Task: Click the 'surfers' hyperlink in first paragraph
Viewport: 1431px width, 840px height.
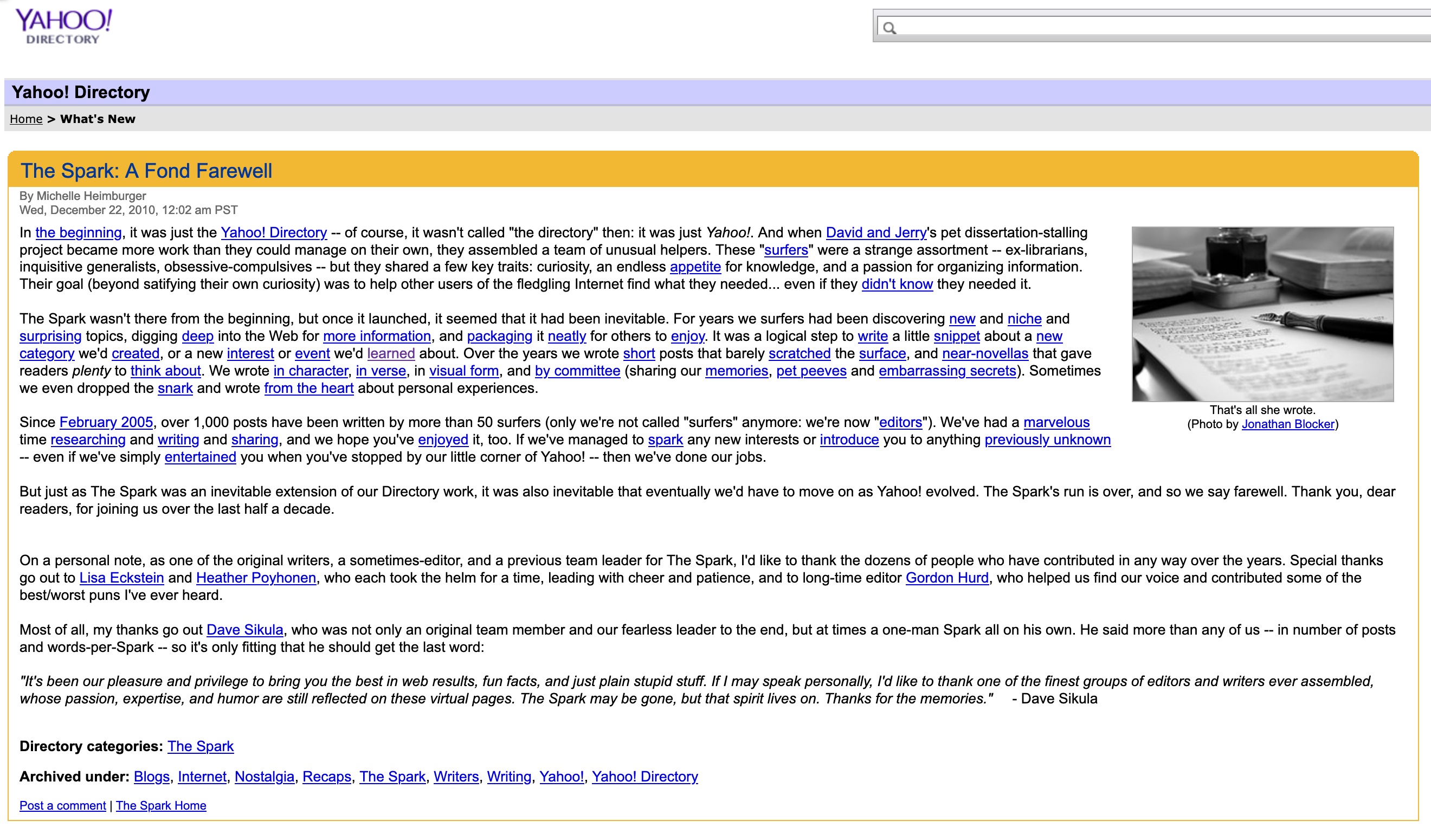Action: (x=786, y=250)
